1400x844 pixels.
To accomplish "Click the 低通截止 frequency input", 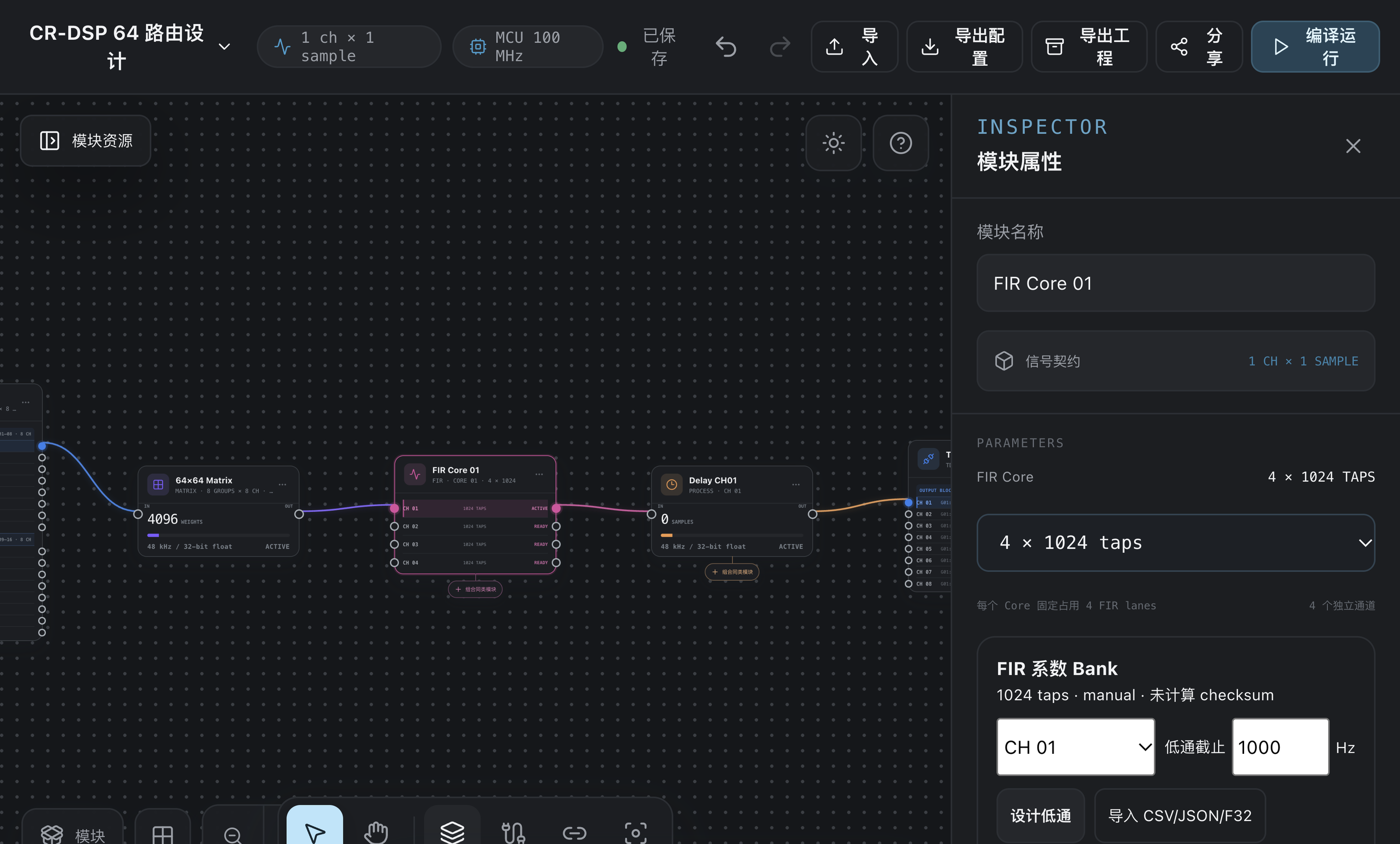I will (1280, 747).
